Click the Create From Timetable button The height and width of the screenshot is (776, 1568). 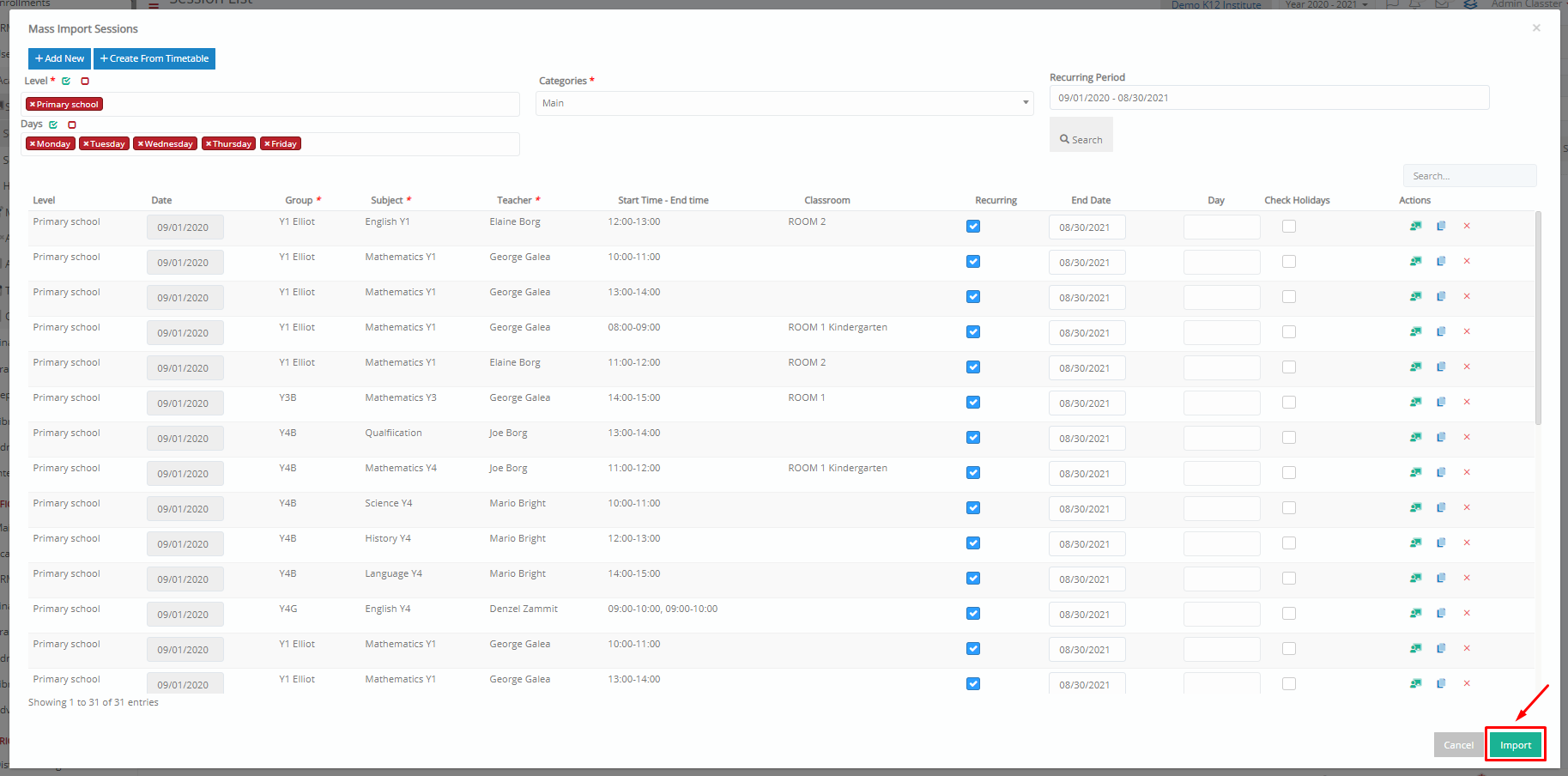point(154,58)
